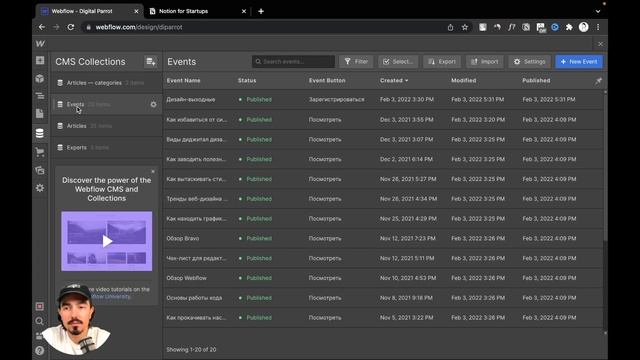Open the Ecommerce cart icon

pyautogui.click(x=40, y=152)
